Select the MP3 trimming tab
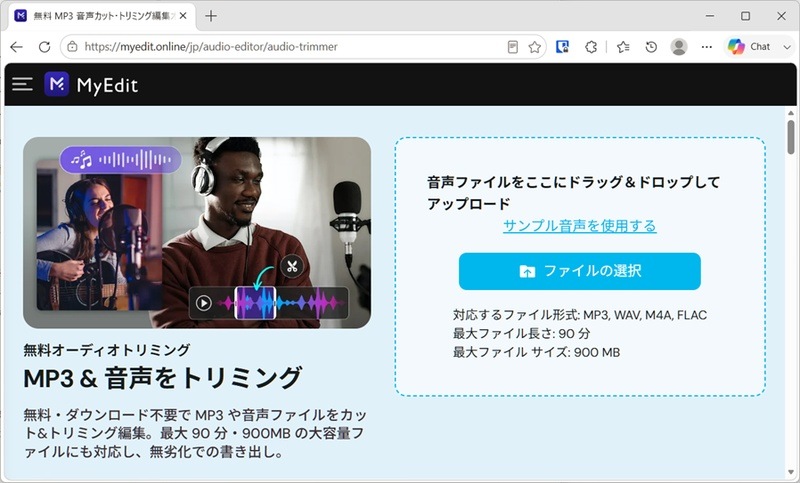The height and width of the screenshot is (483, 800). 102,16
